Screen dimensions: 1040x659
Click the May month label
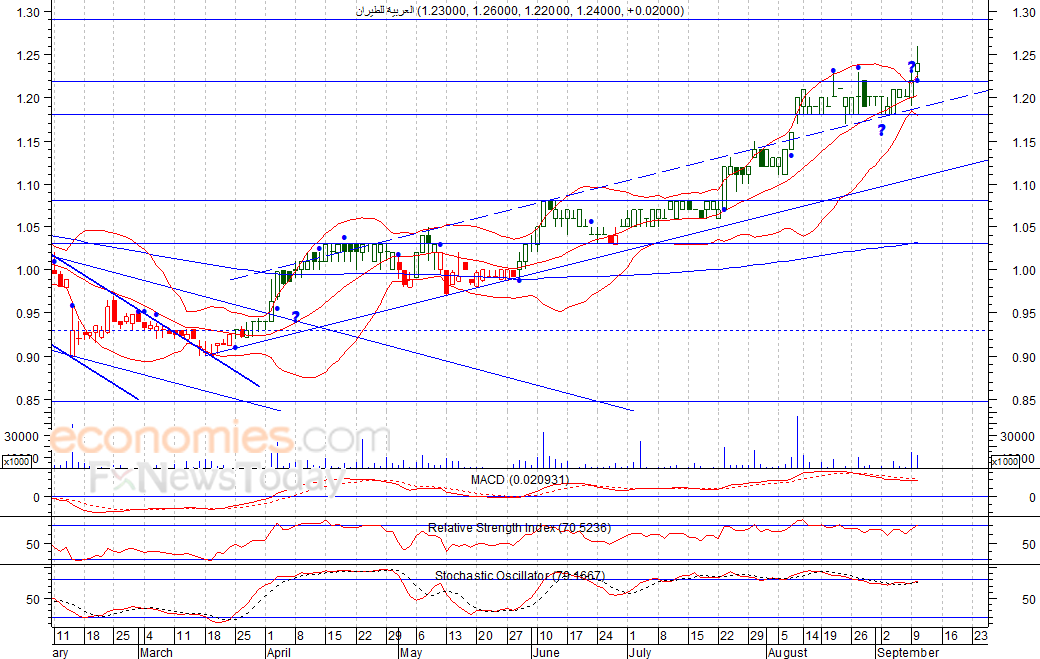pyautogui.click(x=411, y=652)
